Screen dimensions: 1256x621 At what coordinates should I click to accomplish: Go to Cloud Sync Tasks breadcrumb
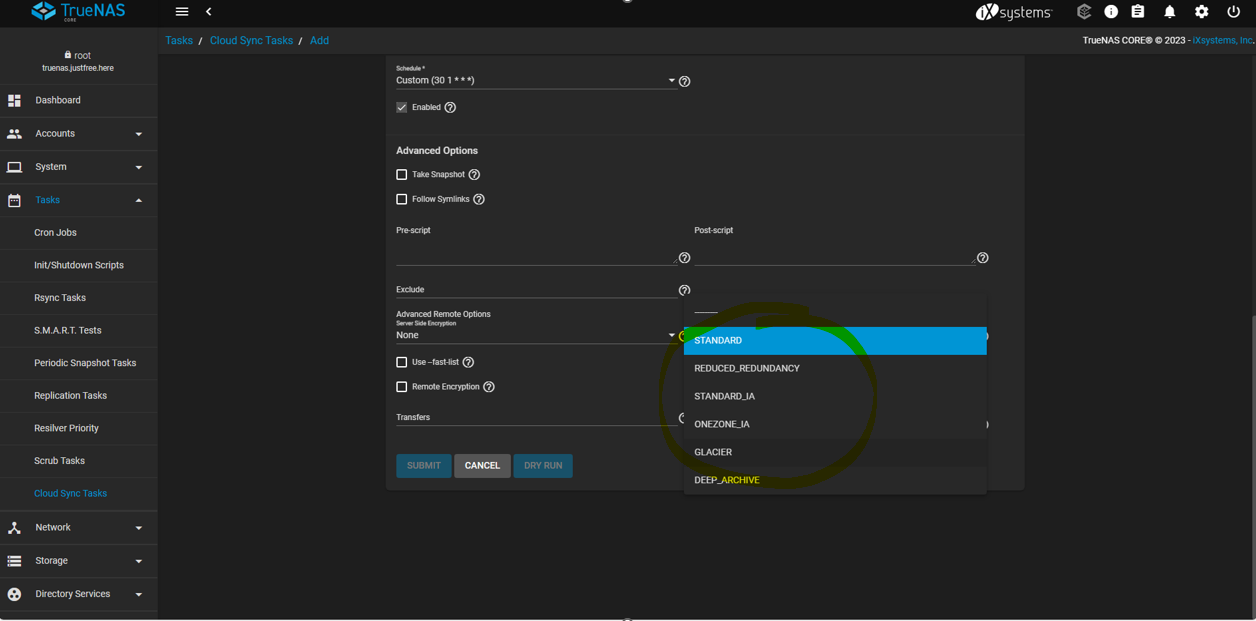point(251,41)
